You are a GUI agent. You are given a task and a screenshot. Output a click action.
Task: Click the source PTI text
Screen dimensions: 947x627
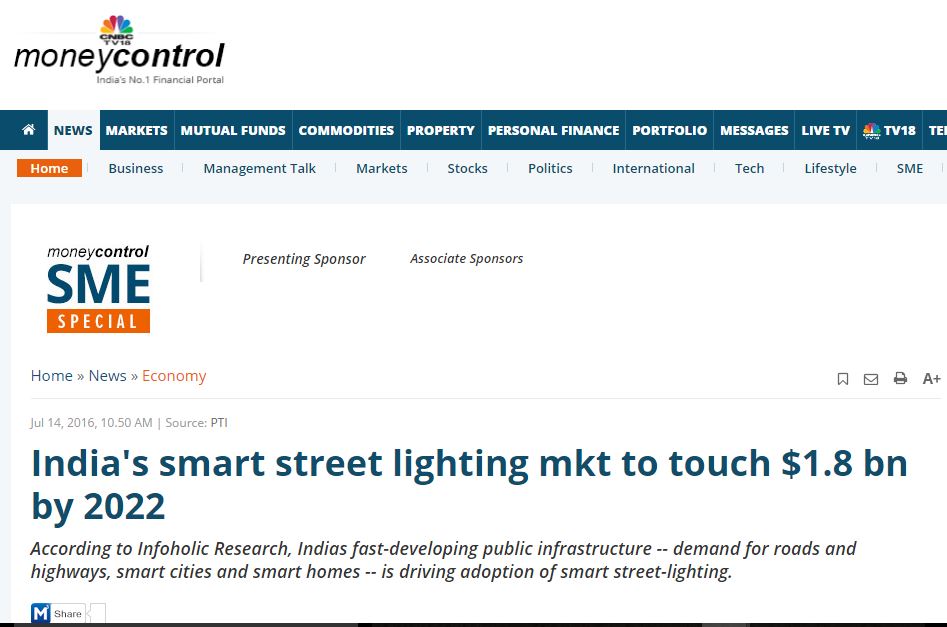(219, 423)
